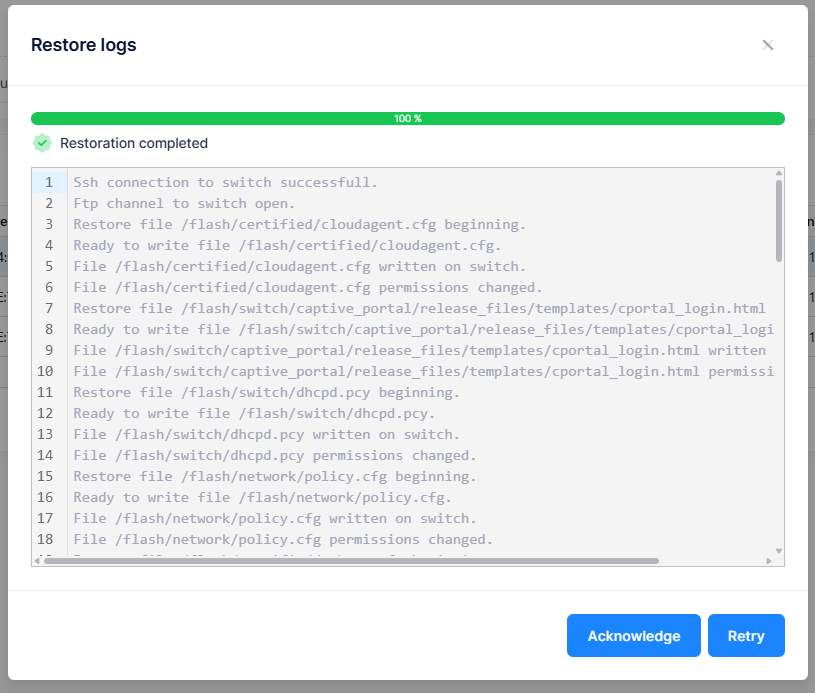Click the log's vertical scrollbar thumb
The width and height of the screenshot is (815, 693).
778,220
